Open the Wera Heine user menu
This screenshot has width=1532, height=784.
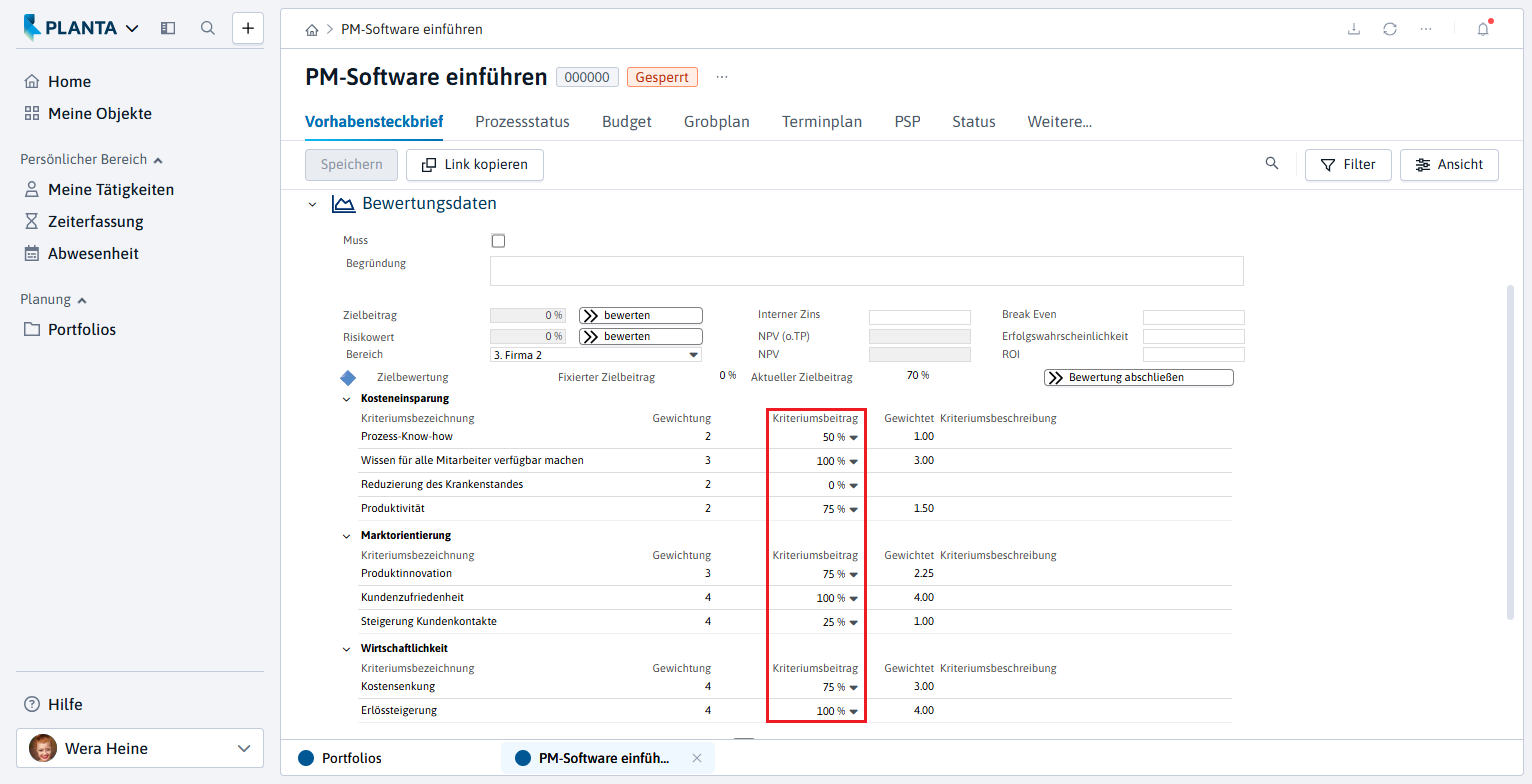pyautogui.click(x=140, y=748)
